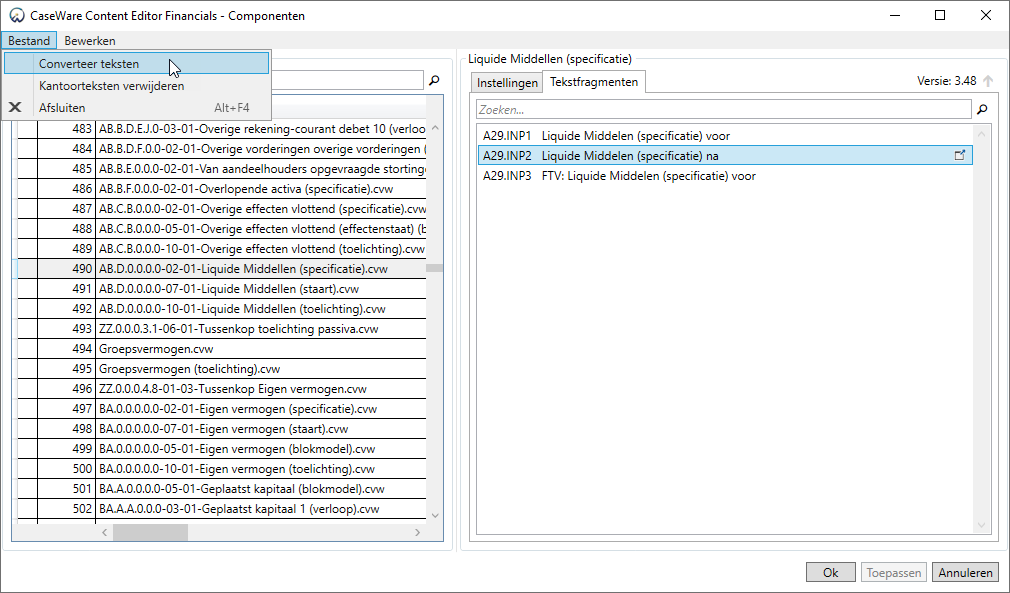Viewport: 1010px width, 593px height.
Task: Switch to the Tekstfragmenten tab
Action: (594, 82)
